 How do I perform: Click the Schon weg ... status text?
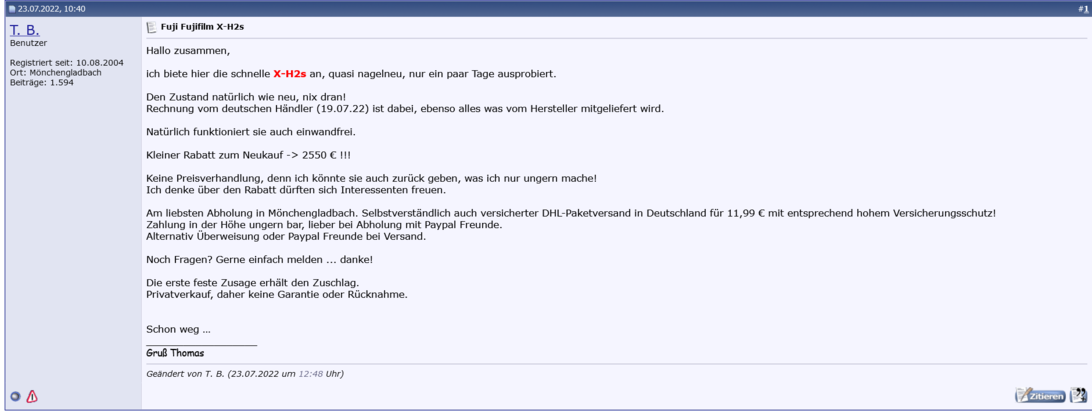click(x=178, y=329)
